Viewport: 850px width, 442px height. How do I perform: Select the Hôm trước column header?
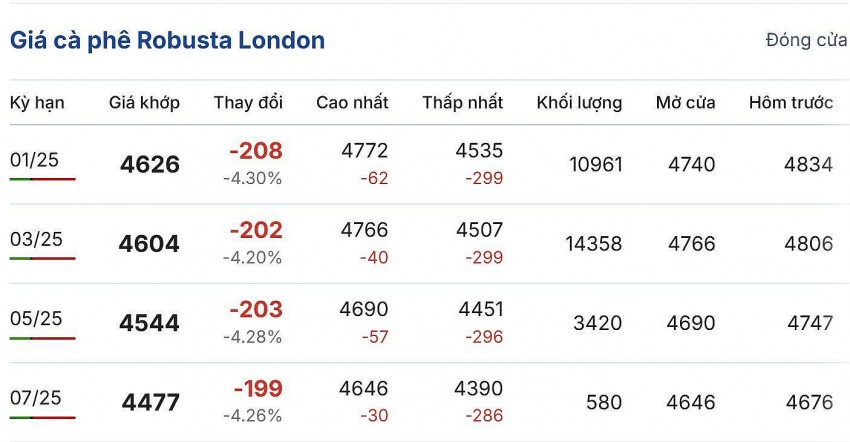click(x=790, y=103)
